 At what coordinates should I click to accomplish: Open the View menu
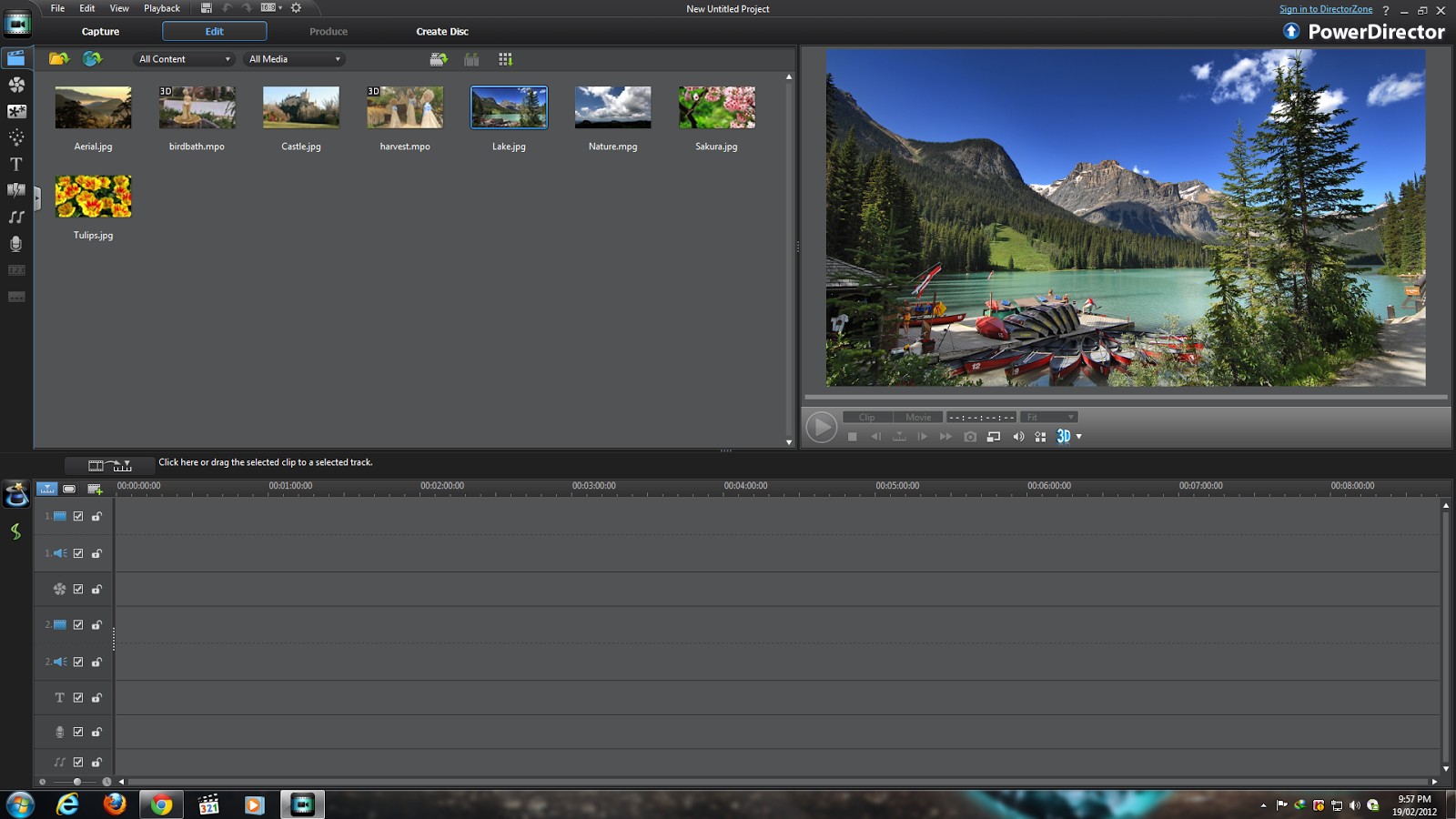[x=119, y=8]
